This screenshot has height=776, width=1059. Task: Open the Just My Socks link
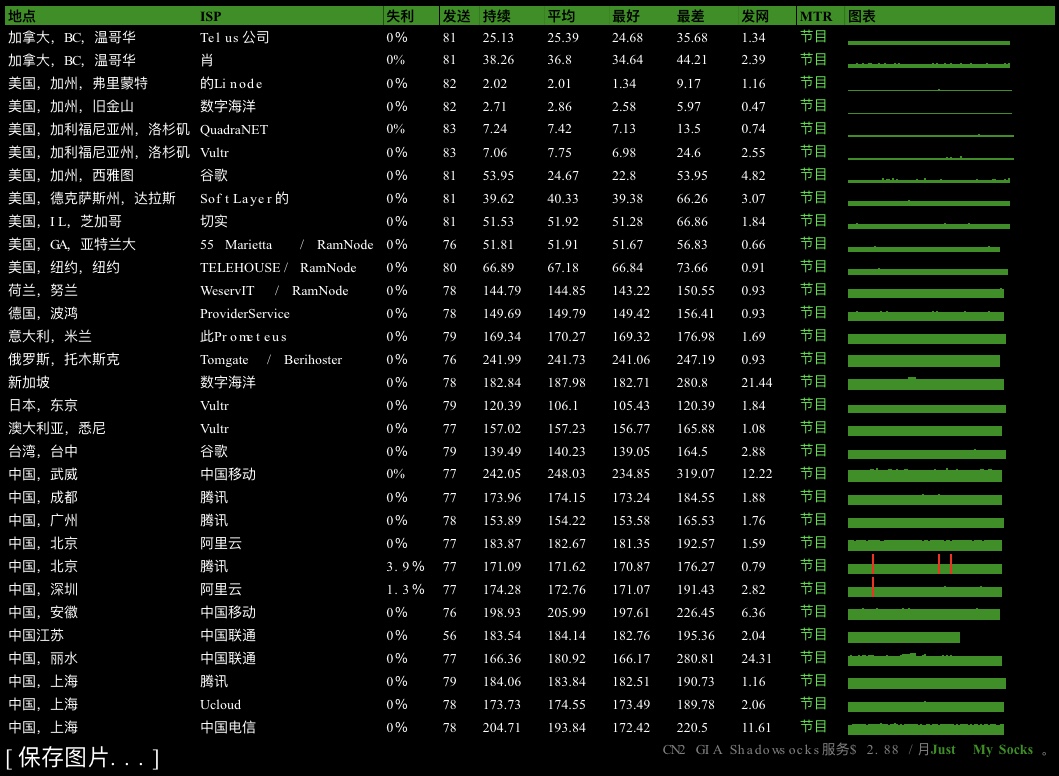tap(982, 750)
